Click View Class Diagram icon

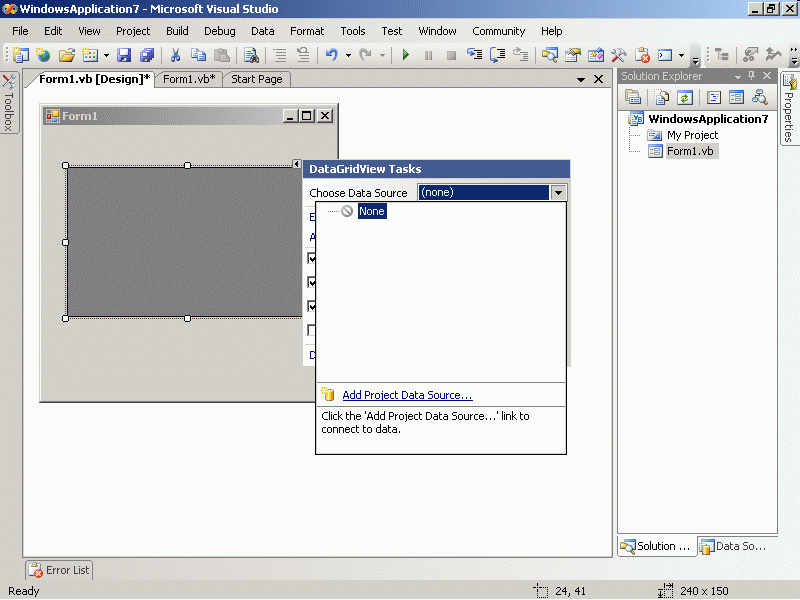(760, 97)
